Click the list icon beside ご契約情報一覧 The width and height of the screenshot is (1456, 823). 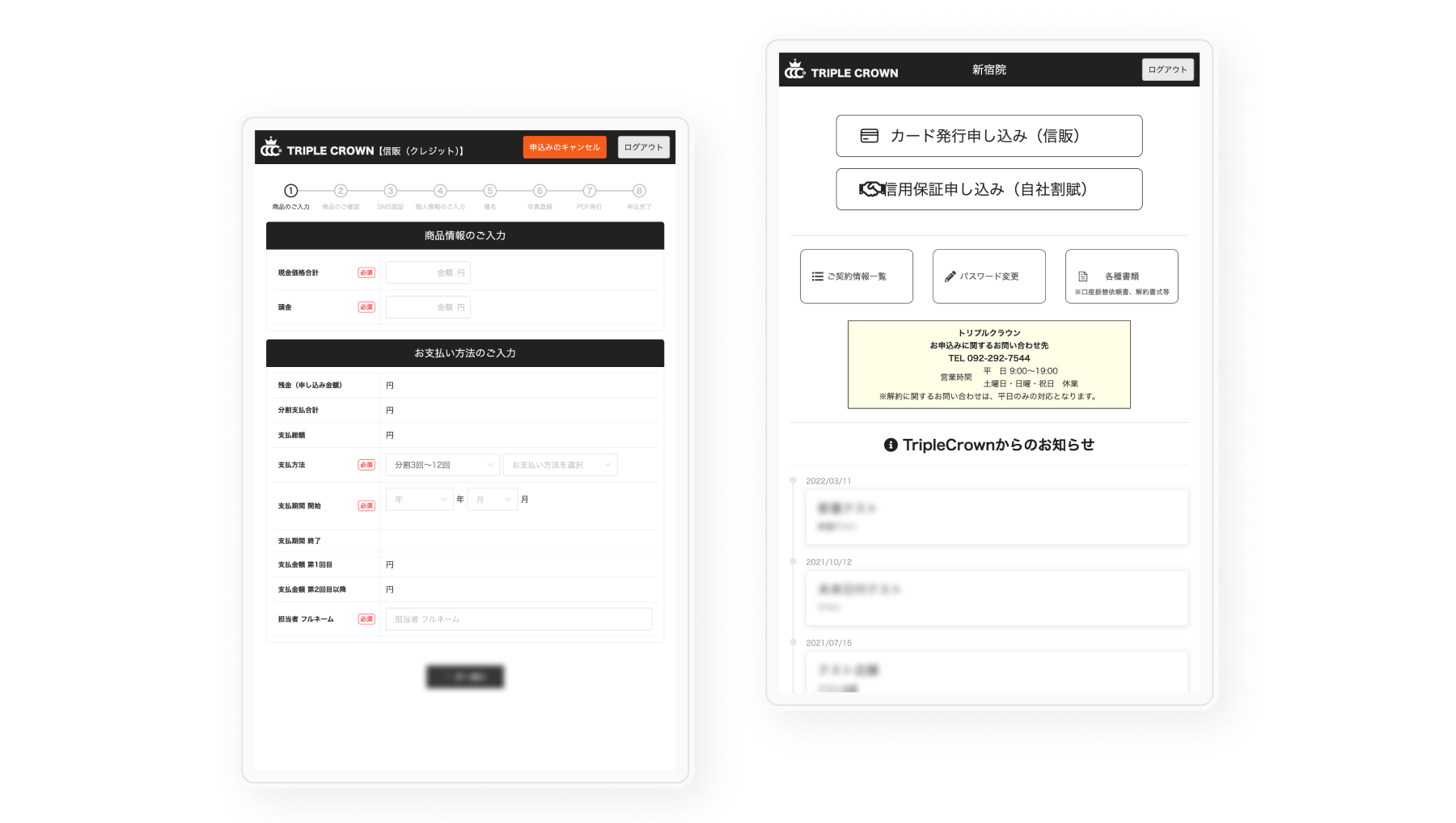pyautogui.click(x=817, y=276)
